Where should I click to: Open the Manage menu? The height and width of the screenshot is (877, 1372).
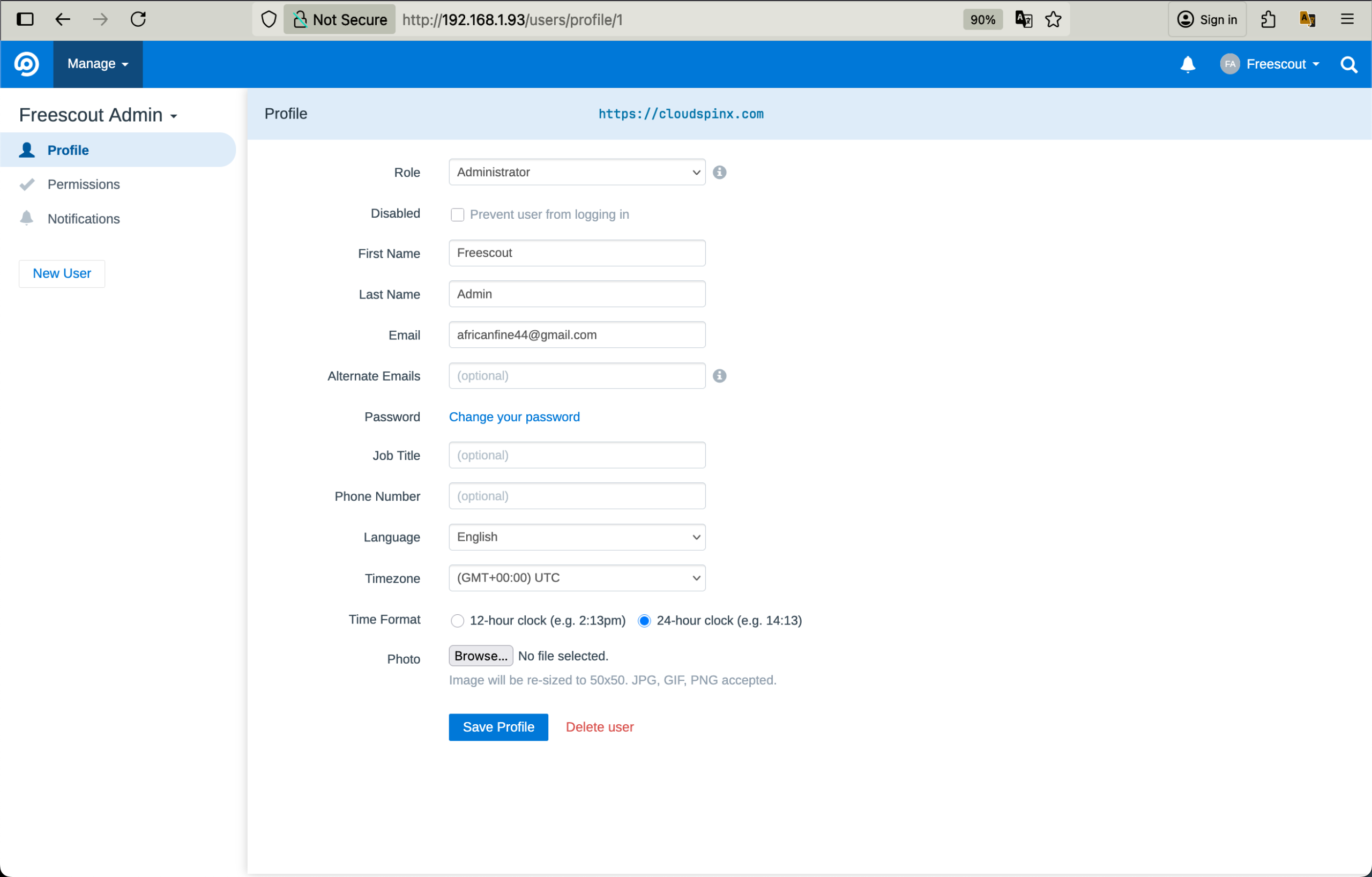97,63
